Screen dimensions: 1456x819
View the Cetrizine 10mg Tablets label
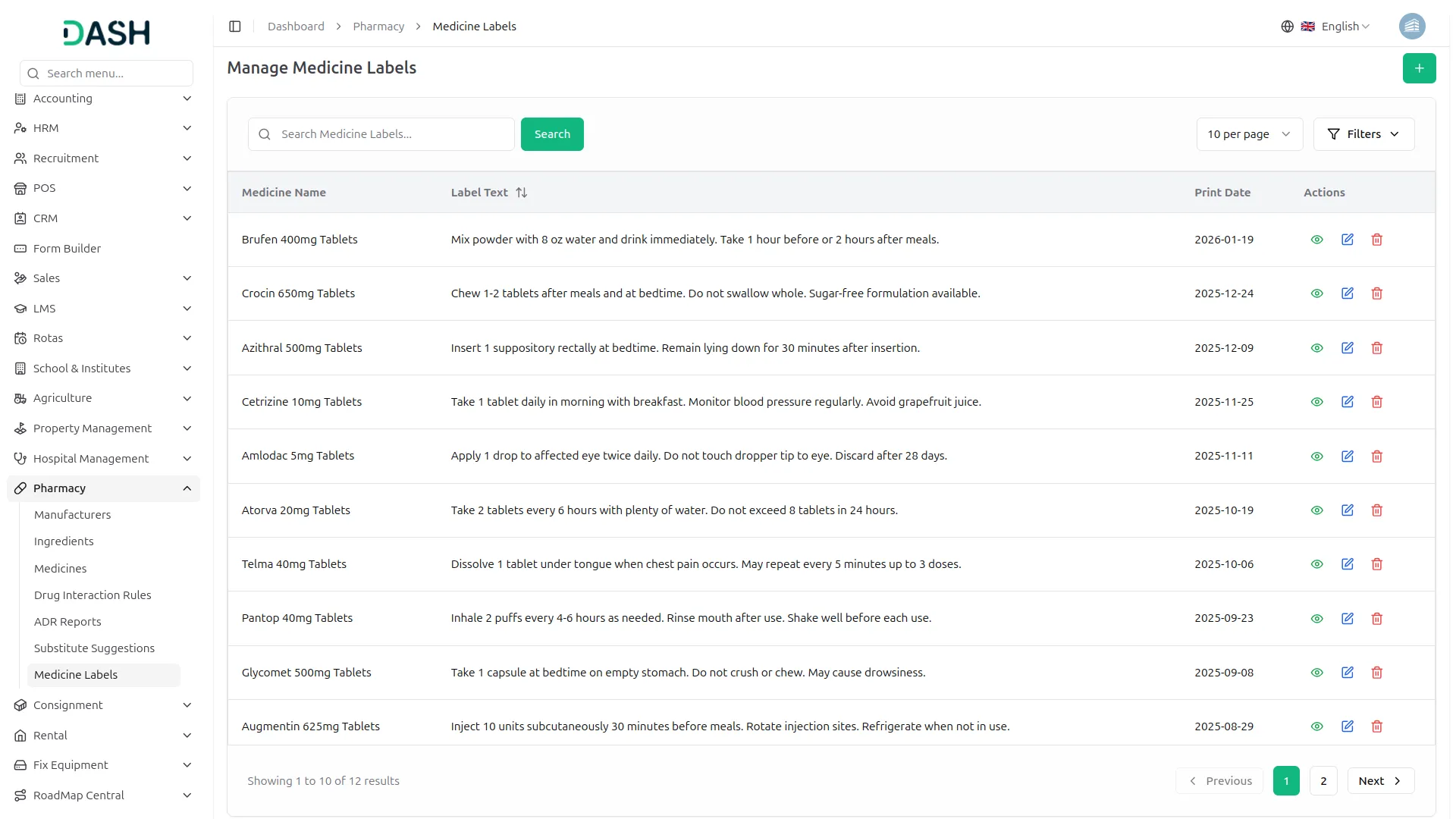[x=1316, y=402]
